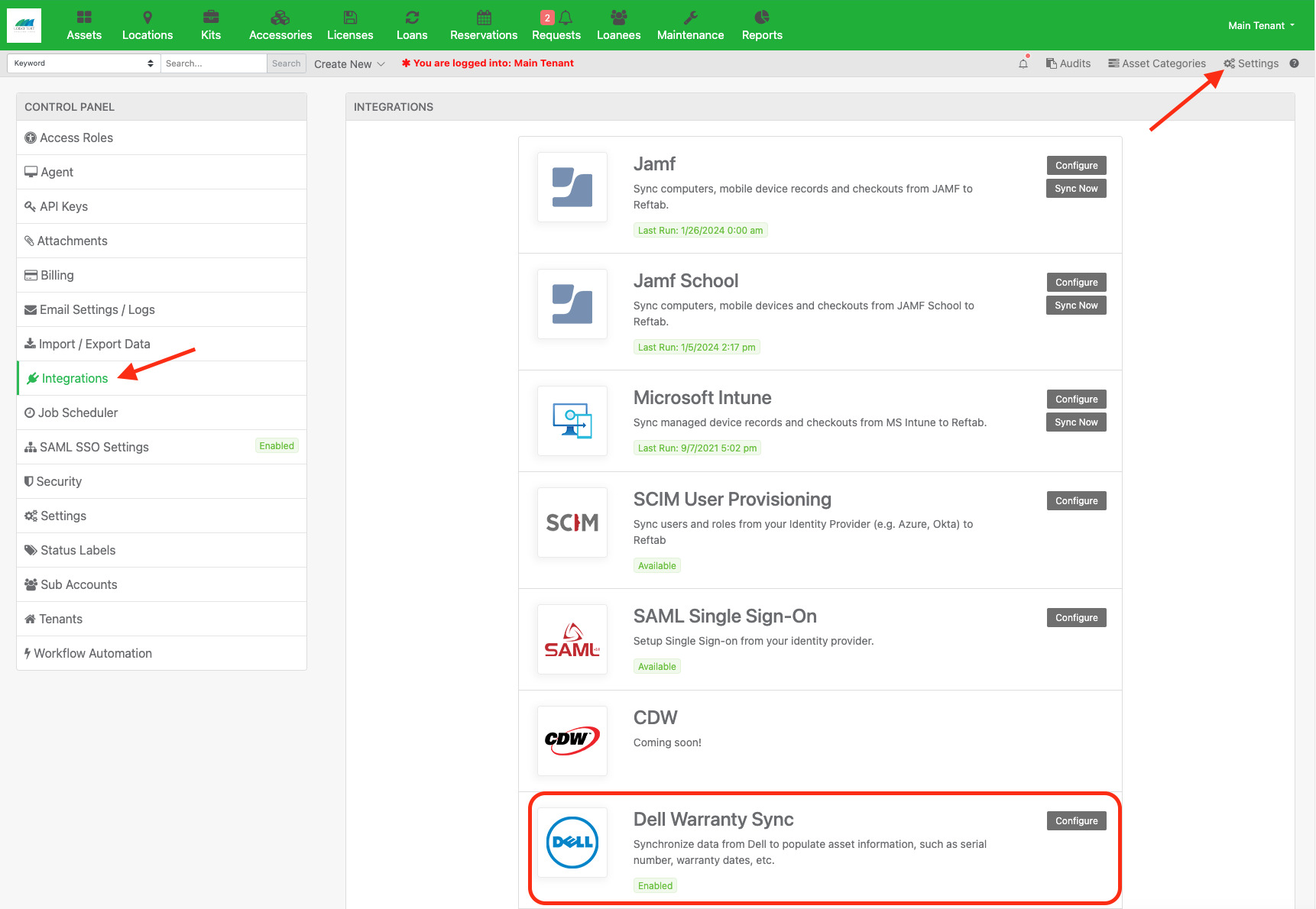Expand the Create New menu
Image resolution: width=1316 pixels, height=909 pixels.
(x=349, y=64)
